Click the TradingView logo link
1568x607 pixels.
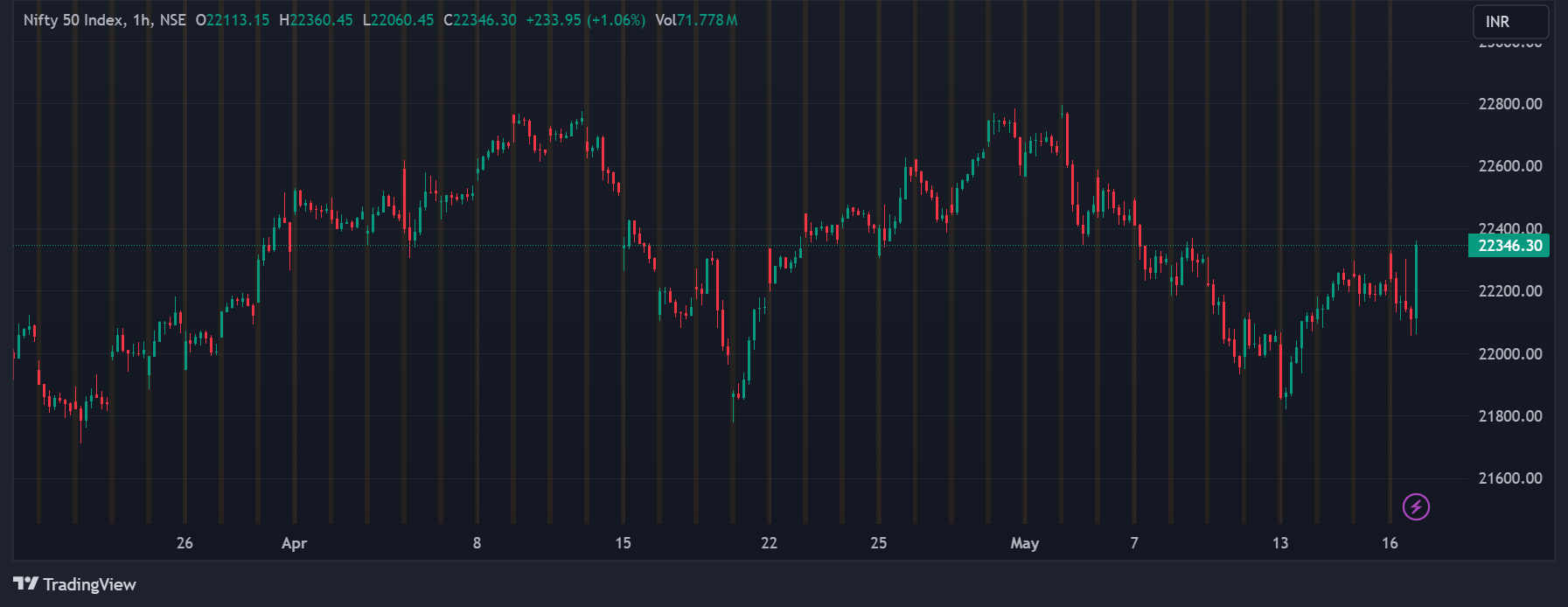75,584
